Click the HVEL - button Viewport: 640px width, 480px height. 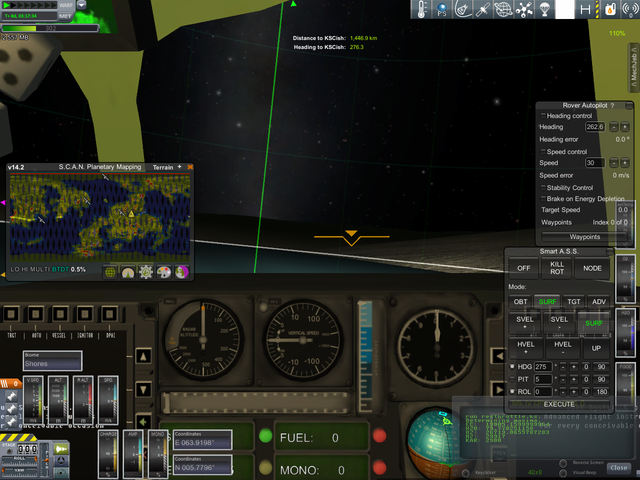(x=562, y=348)
